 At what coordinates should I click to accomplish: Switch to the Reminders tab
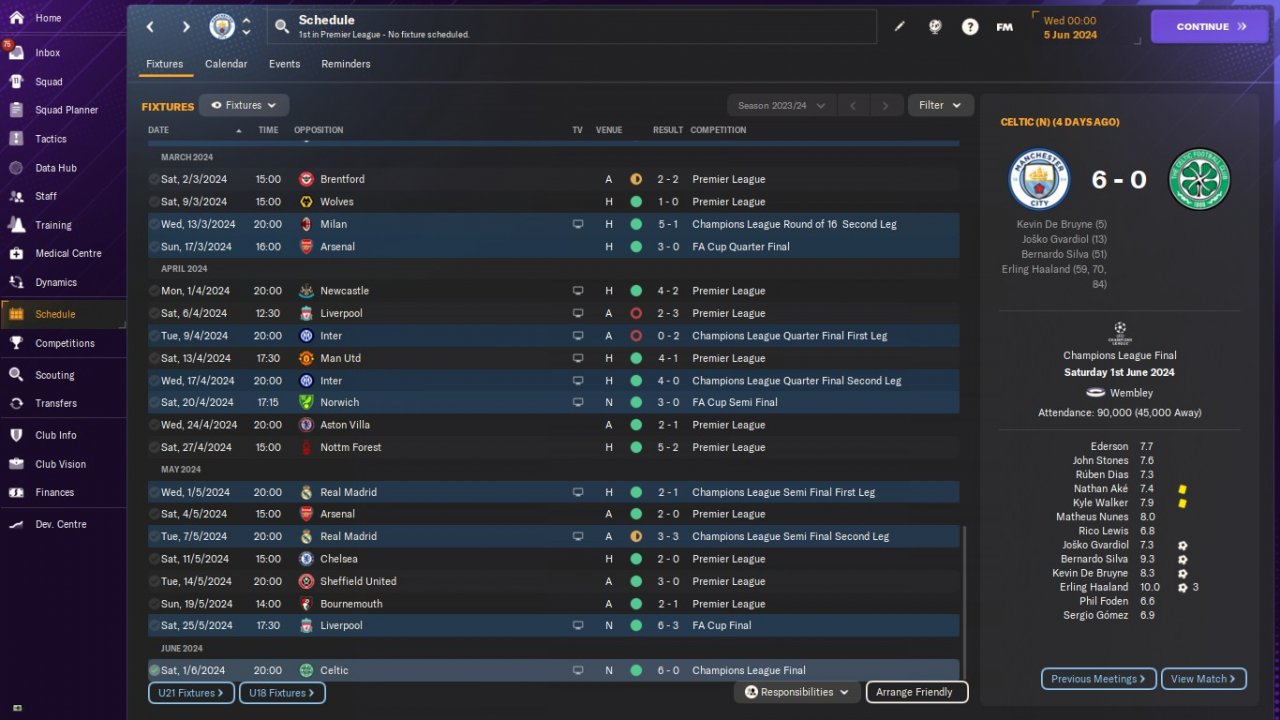click(346, 64)
